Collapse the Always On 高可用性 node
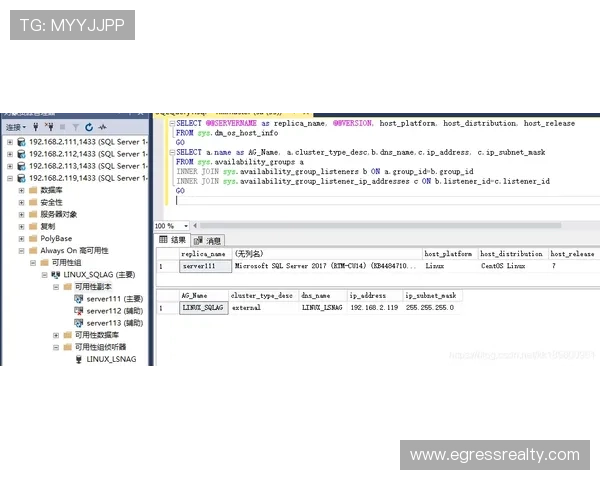The height and width of the screenshot is (480, 600). (21, 250)
